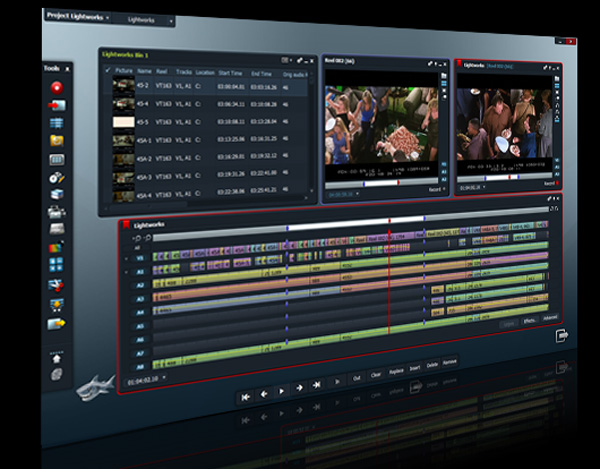Click the fingerprint icon in Tools panel
Screen dimensions: 600x469
57,374
